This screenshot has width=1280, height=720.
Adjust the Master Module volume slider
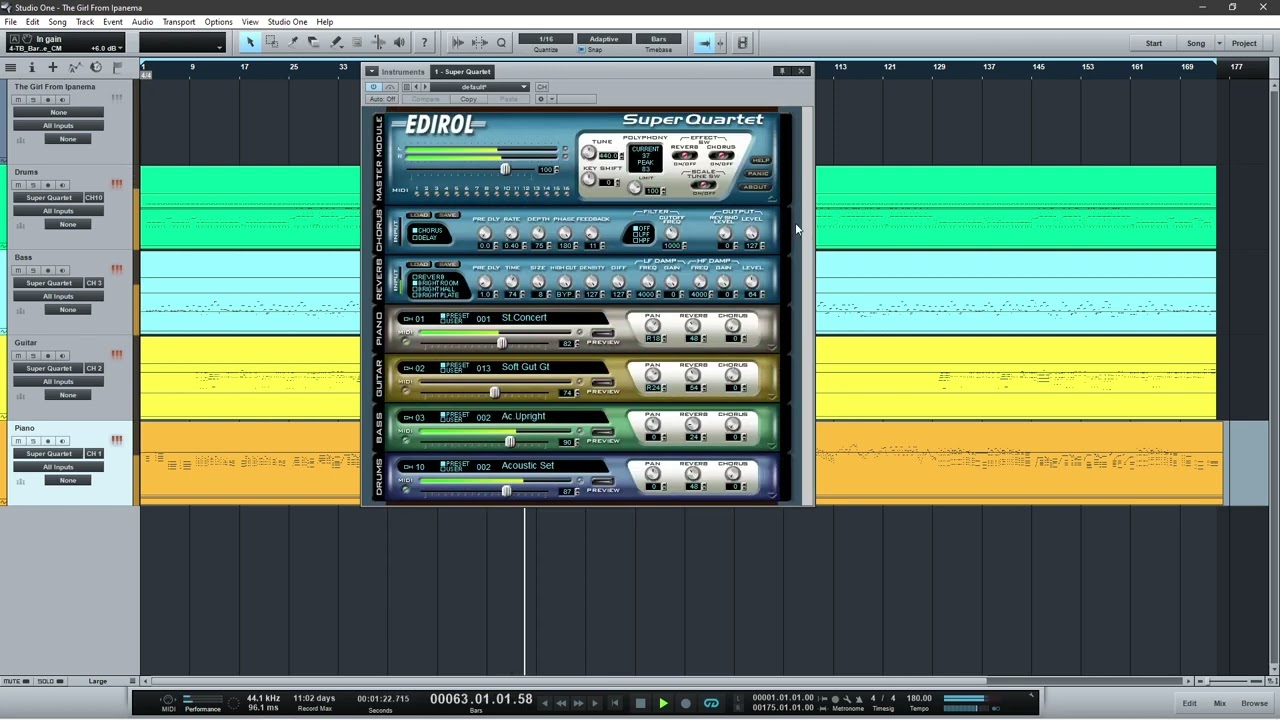click(x=505, y=169)
